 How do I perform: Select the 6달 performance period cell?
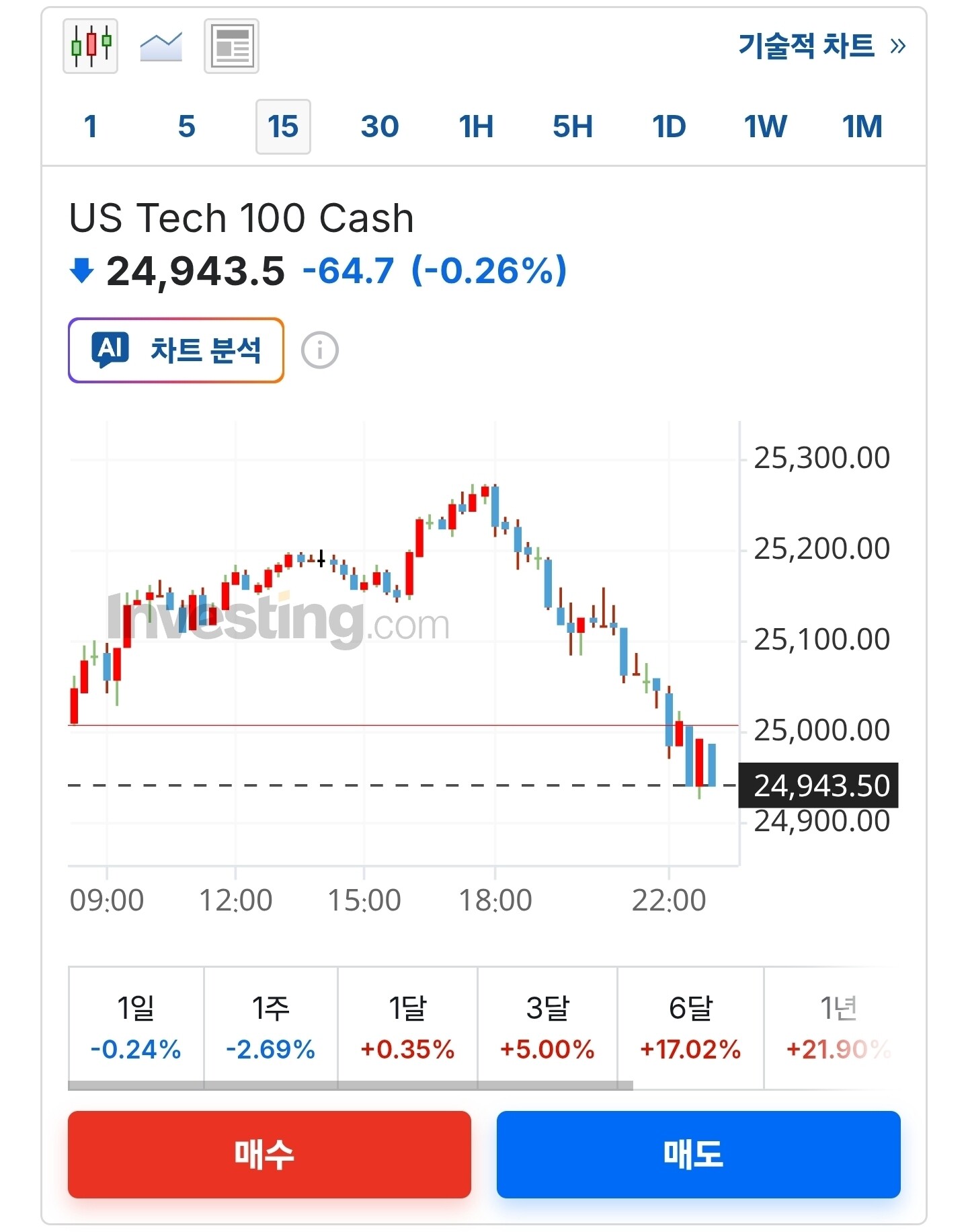tap(690, 1027)
